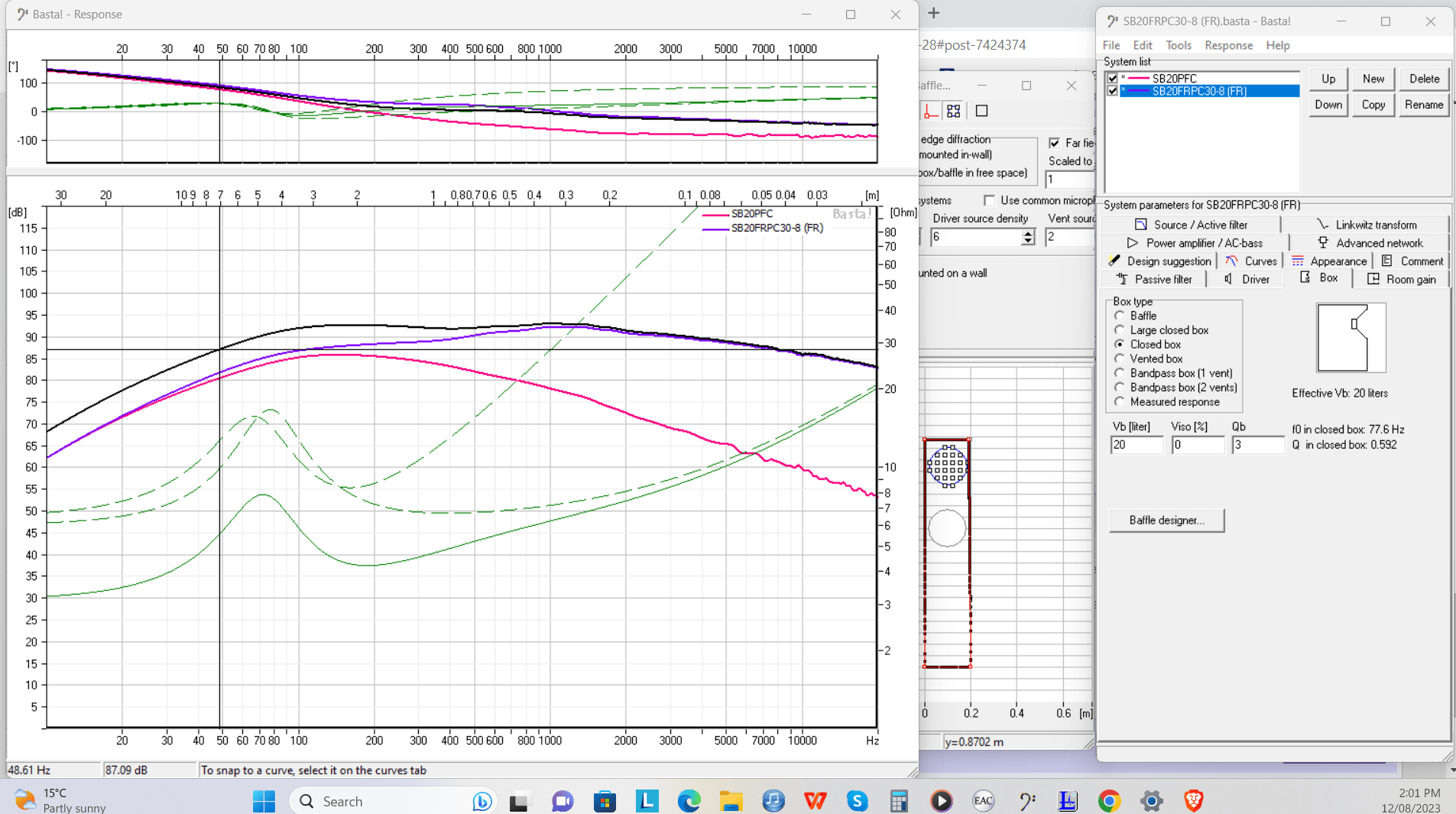Open the Linkwitz transform tab
This screenshot has height=814, width=1456.
point(1366,225)
